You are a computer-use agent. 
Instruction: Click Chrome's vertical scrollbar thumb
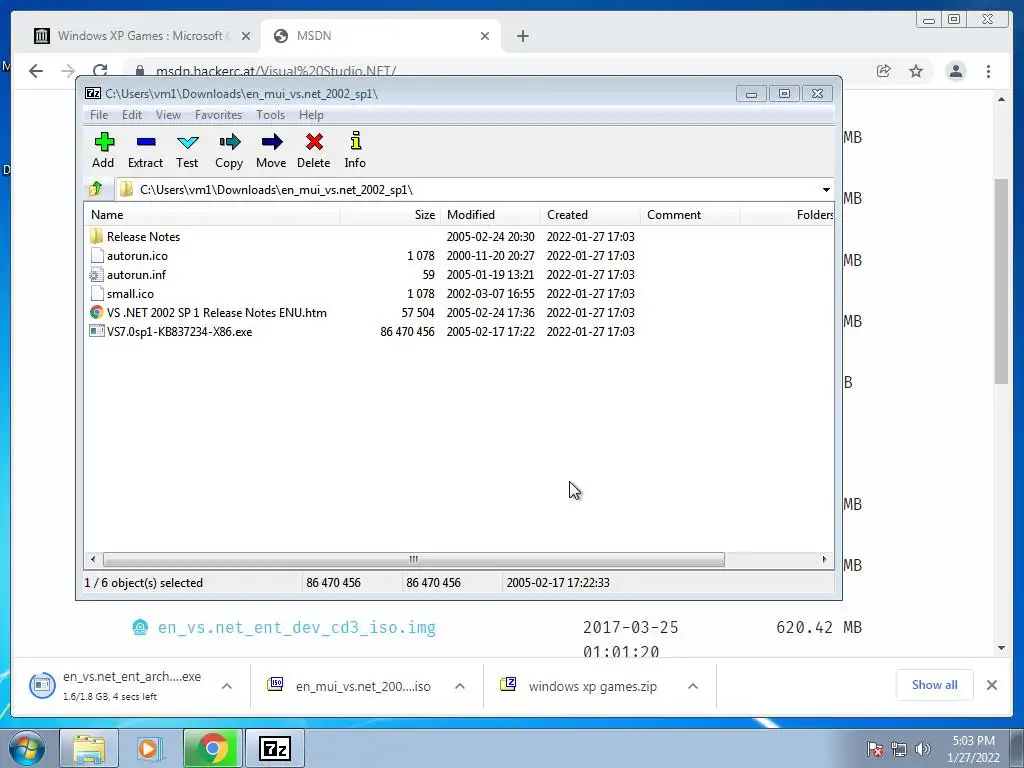pos(1001,281)
